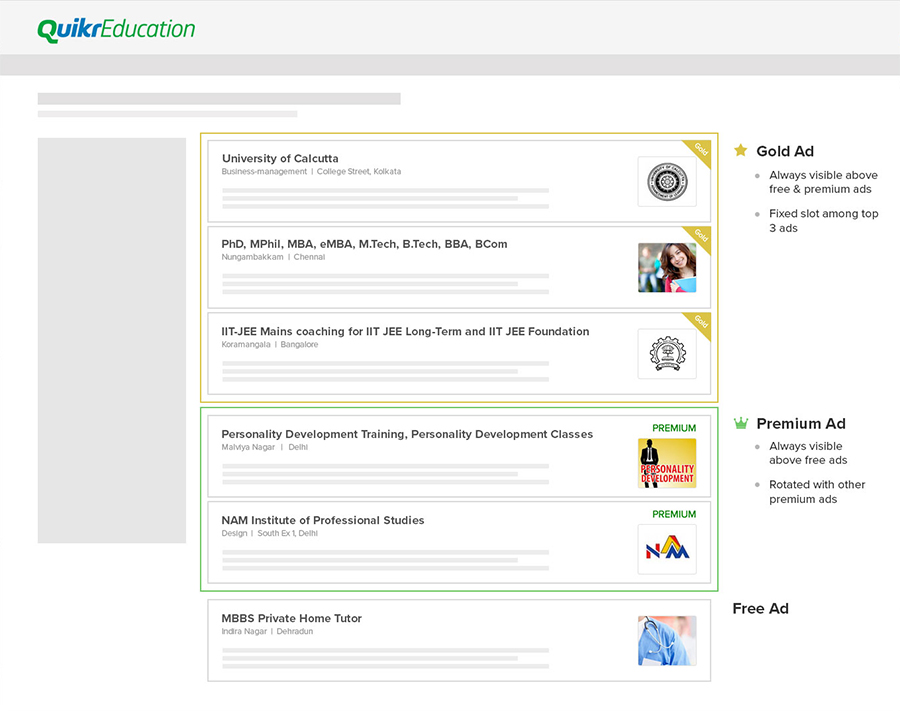Click 'Indira Nagar' locality text
The image size is (900, 711).
click(x=244, y=631)
